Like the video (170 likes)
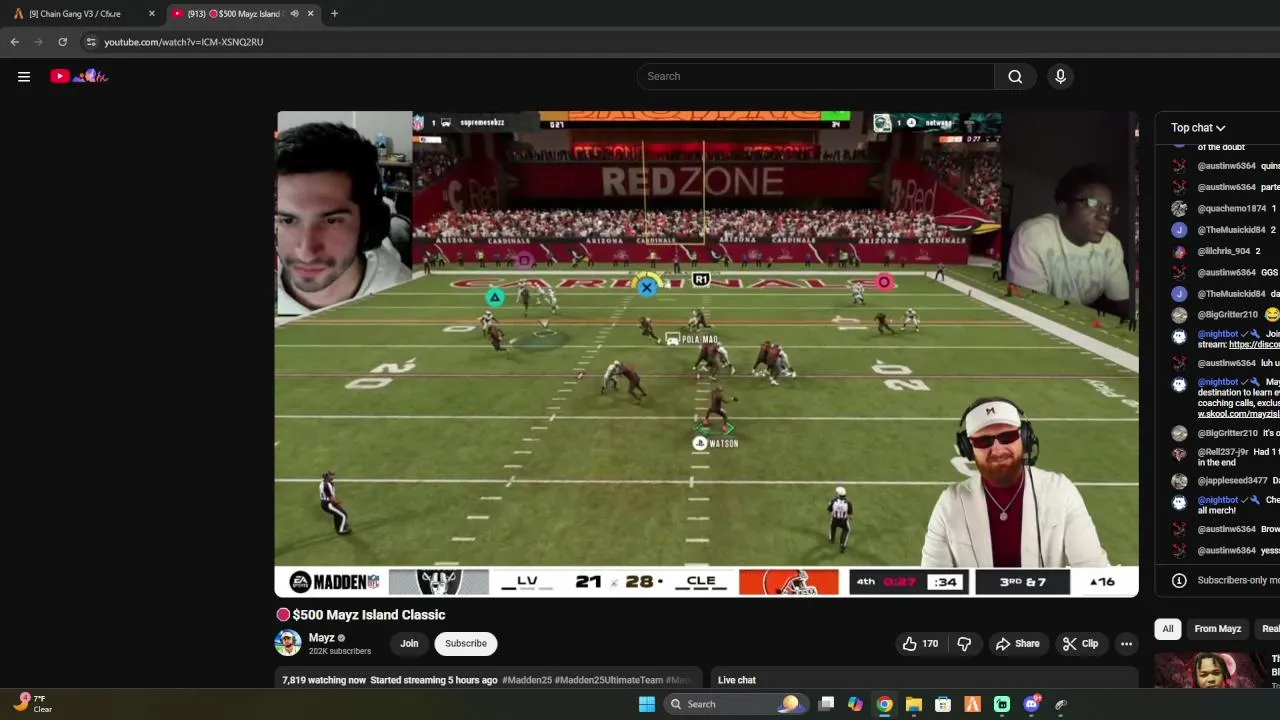The height and width of the screenshot is (720, 1280). point(920,644)
